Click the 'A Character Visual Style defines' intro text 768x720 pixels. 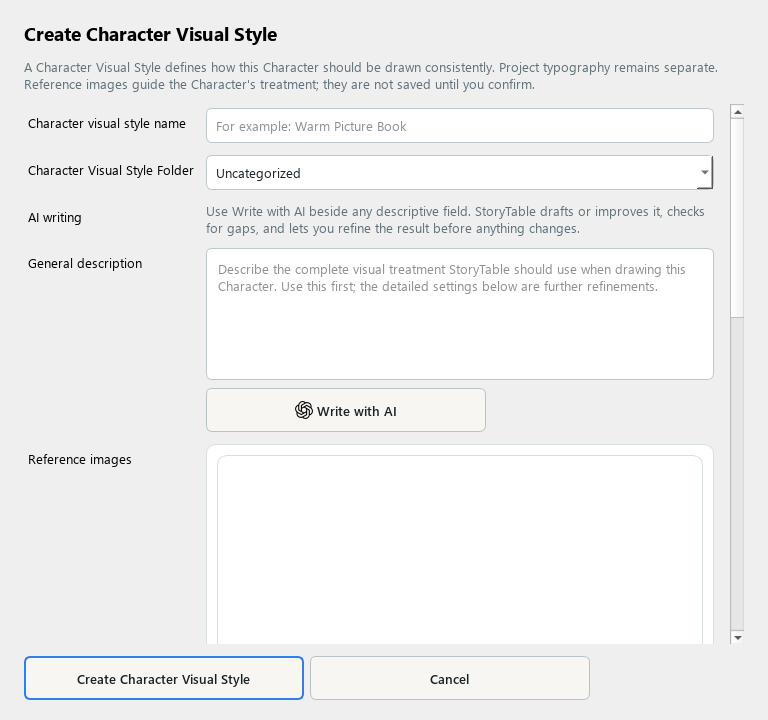pos(371,76)
